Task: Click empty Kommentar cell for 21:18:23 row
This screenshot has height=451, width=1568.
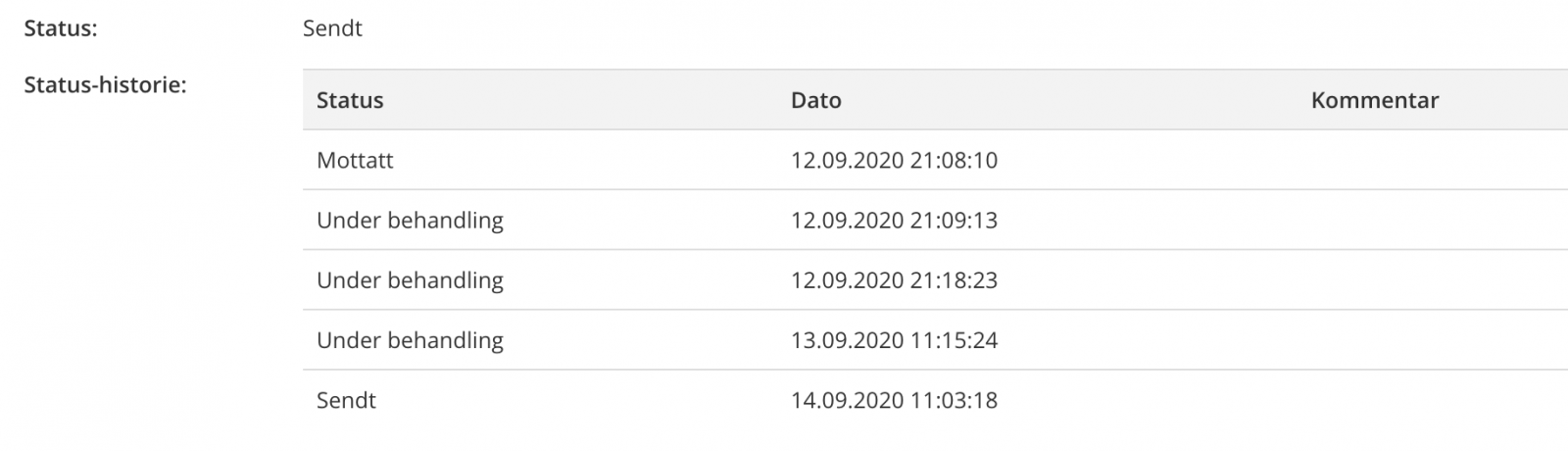Action: coord(1374,280)
